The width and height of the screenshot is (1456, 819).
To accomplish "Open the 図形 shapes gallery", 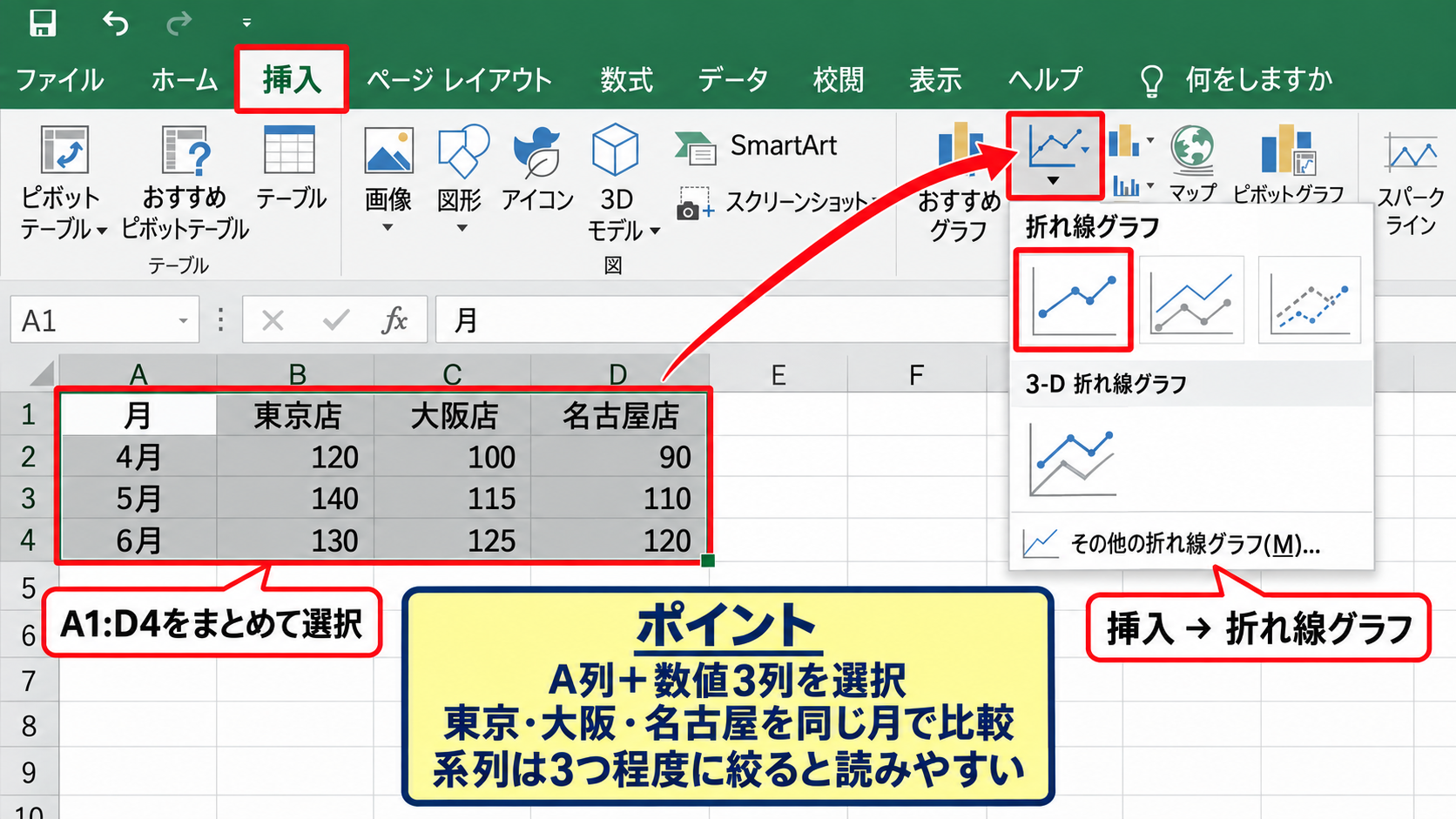I will [461, 179].
